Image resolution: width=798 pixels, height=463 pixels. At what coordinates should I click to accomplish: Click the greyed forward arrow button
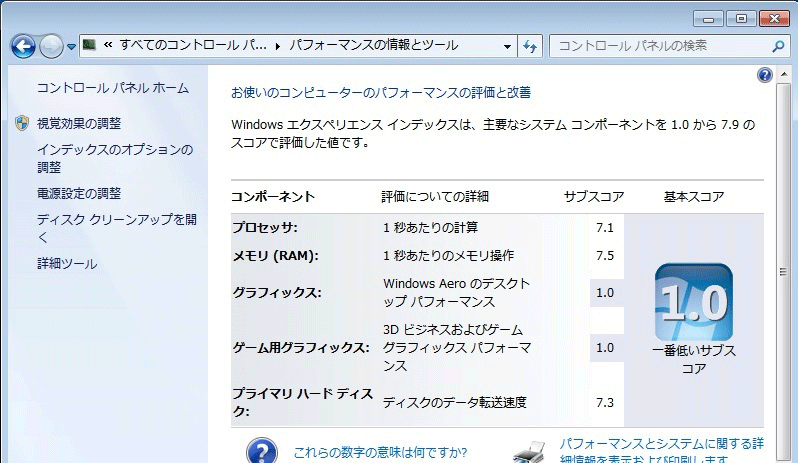pyautogui.click(x=51, y=47)
